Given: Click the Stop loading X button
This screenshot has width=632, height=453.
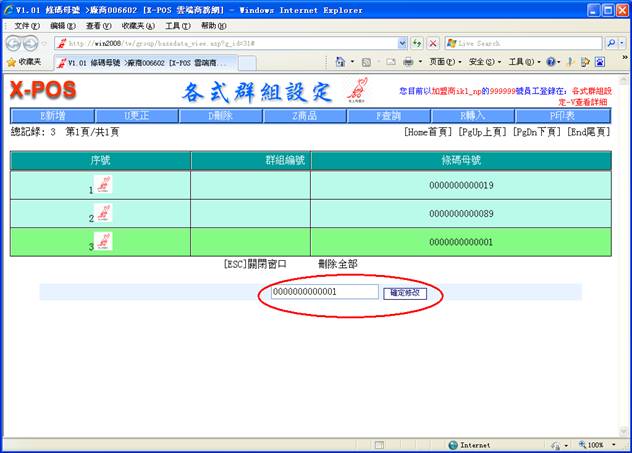Looking at the screenshot, I should (x=432, y=44).
